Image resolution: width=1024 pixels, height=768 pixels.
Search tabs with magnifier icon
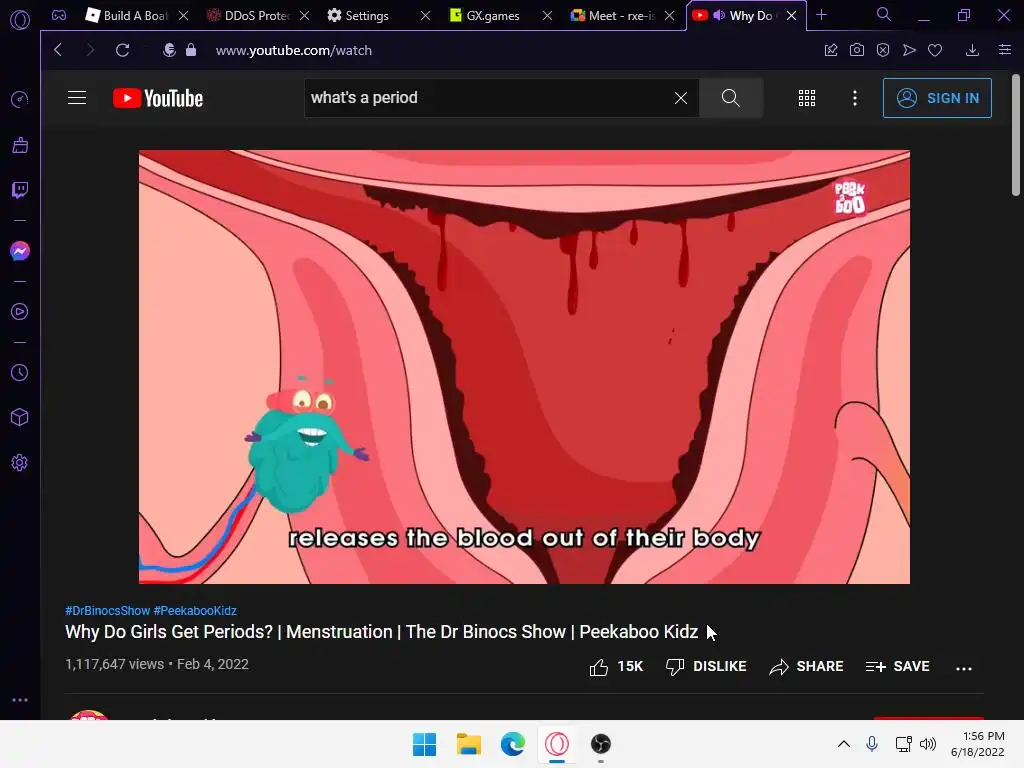884,14
